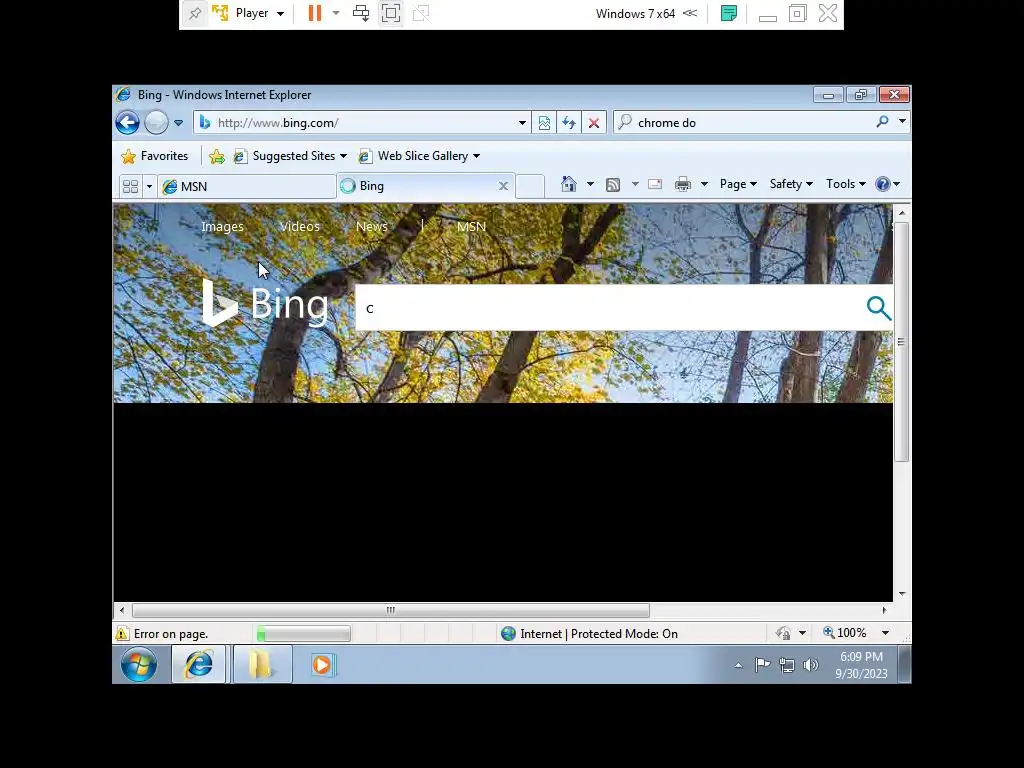Open the Tools menu
The image size is (1024, 768).
pyautogui.click(x=846, y=184)
